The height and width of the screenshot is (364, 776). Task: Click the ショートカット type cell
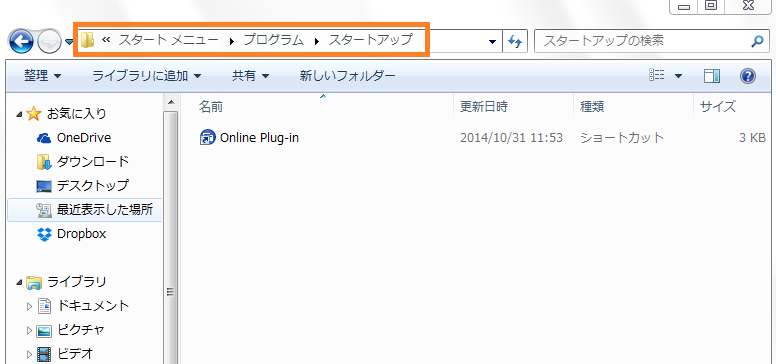(x=622, y=137)
